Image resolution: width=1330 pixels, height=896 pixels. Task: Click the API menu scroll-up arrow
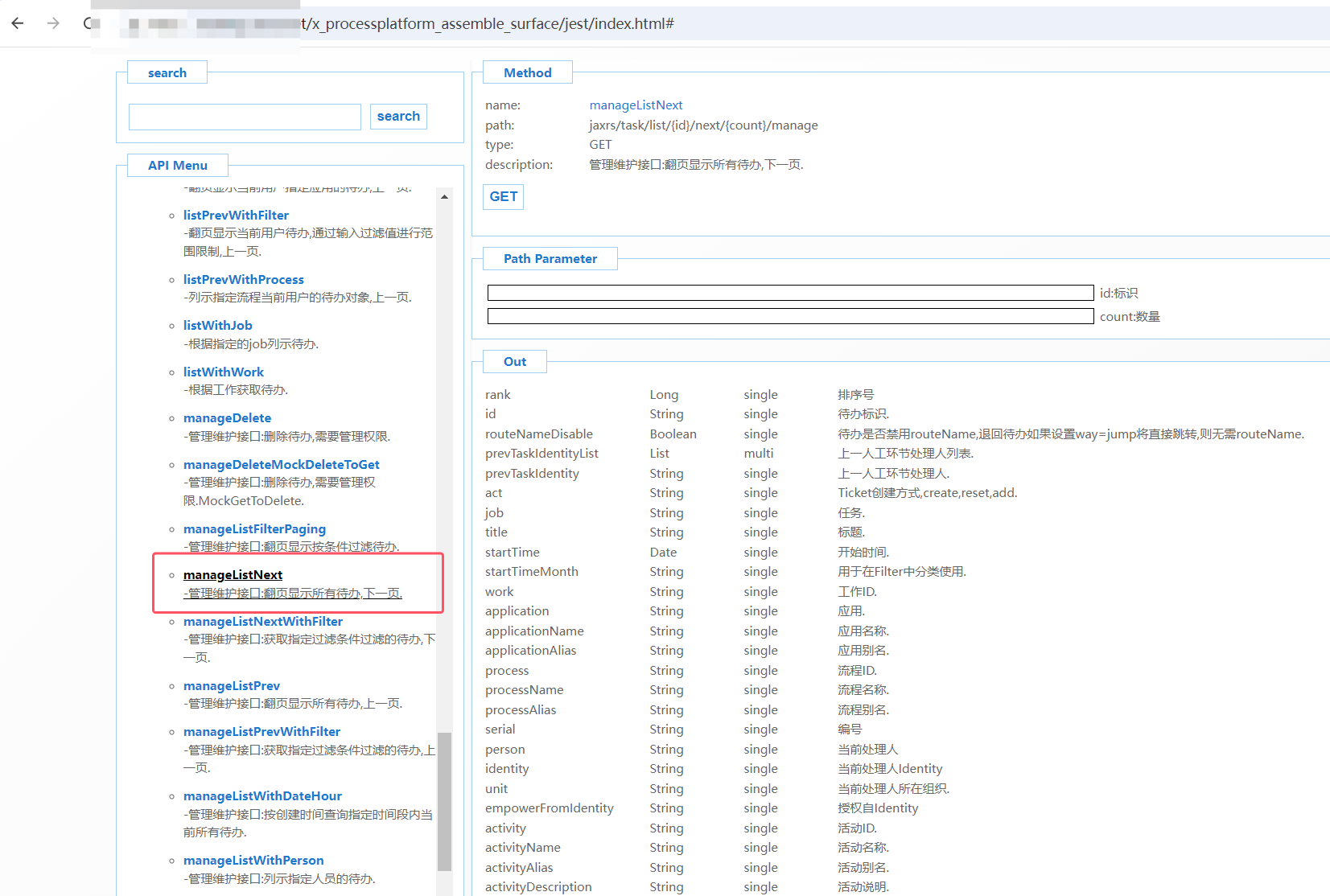coord(444,197)
